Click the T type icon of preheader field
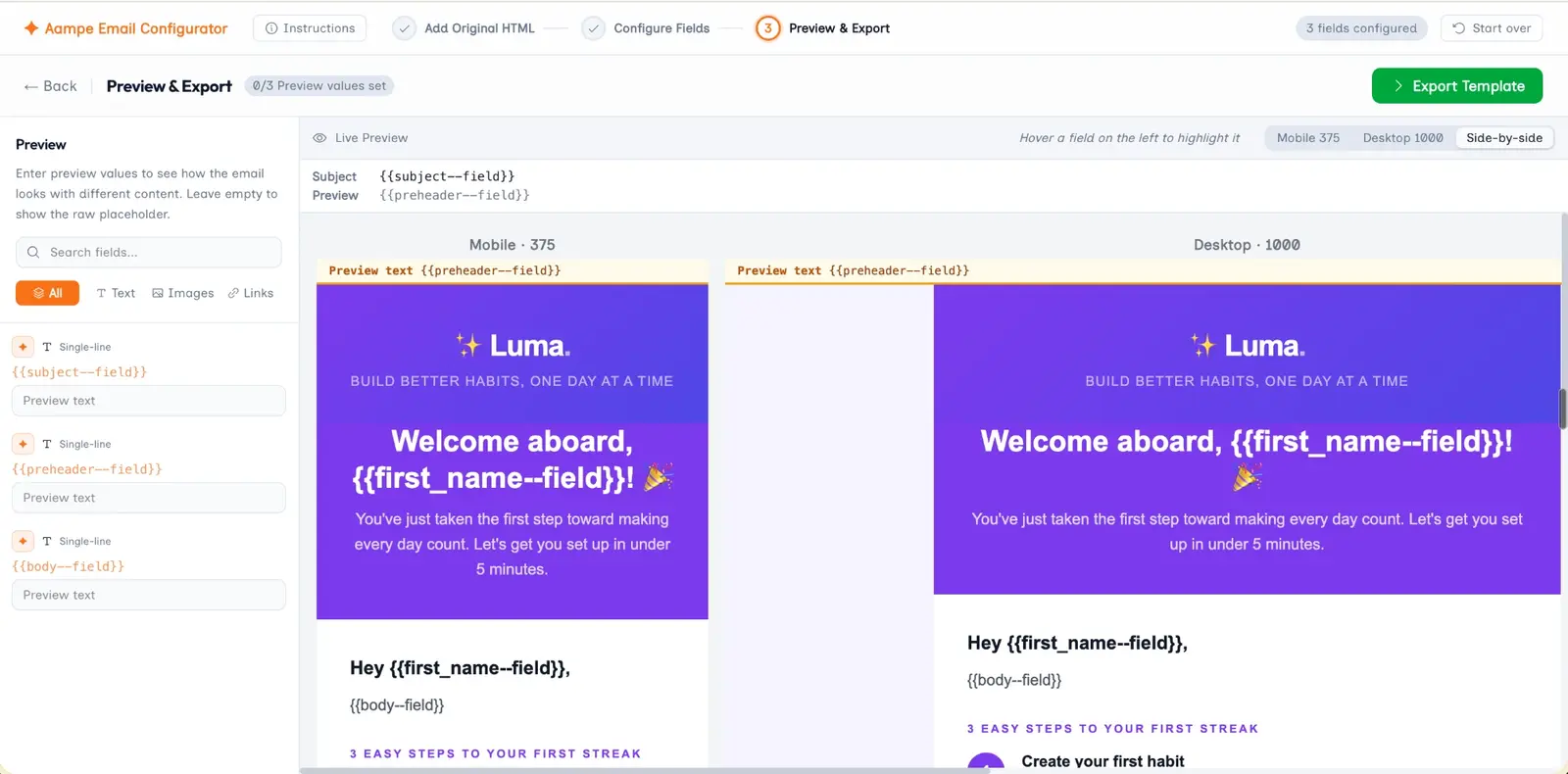The width and height of the screenshot is (1568, 774). 47,444
